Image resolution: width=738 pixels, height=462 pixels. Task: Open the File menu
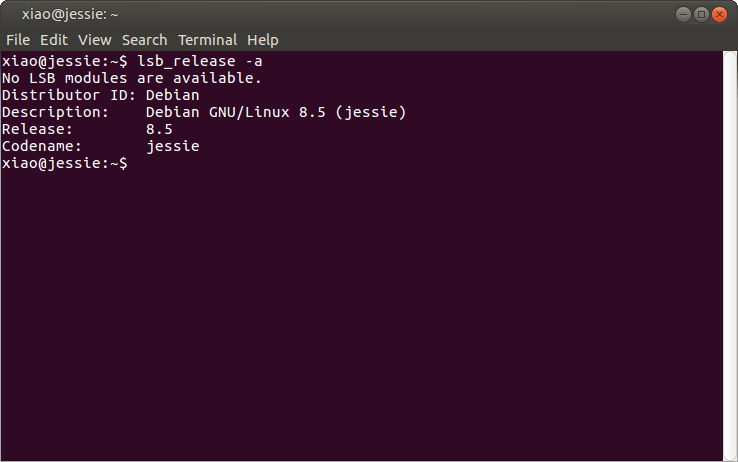point(18,40)
